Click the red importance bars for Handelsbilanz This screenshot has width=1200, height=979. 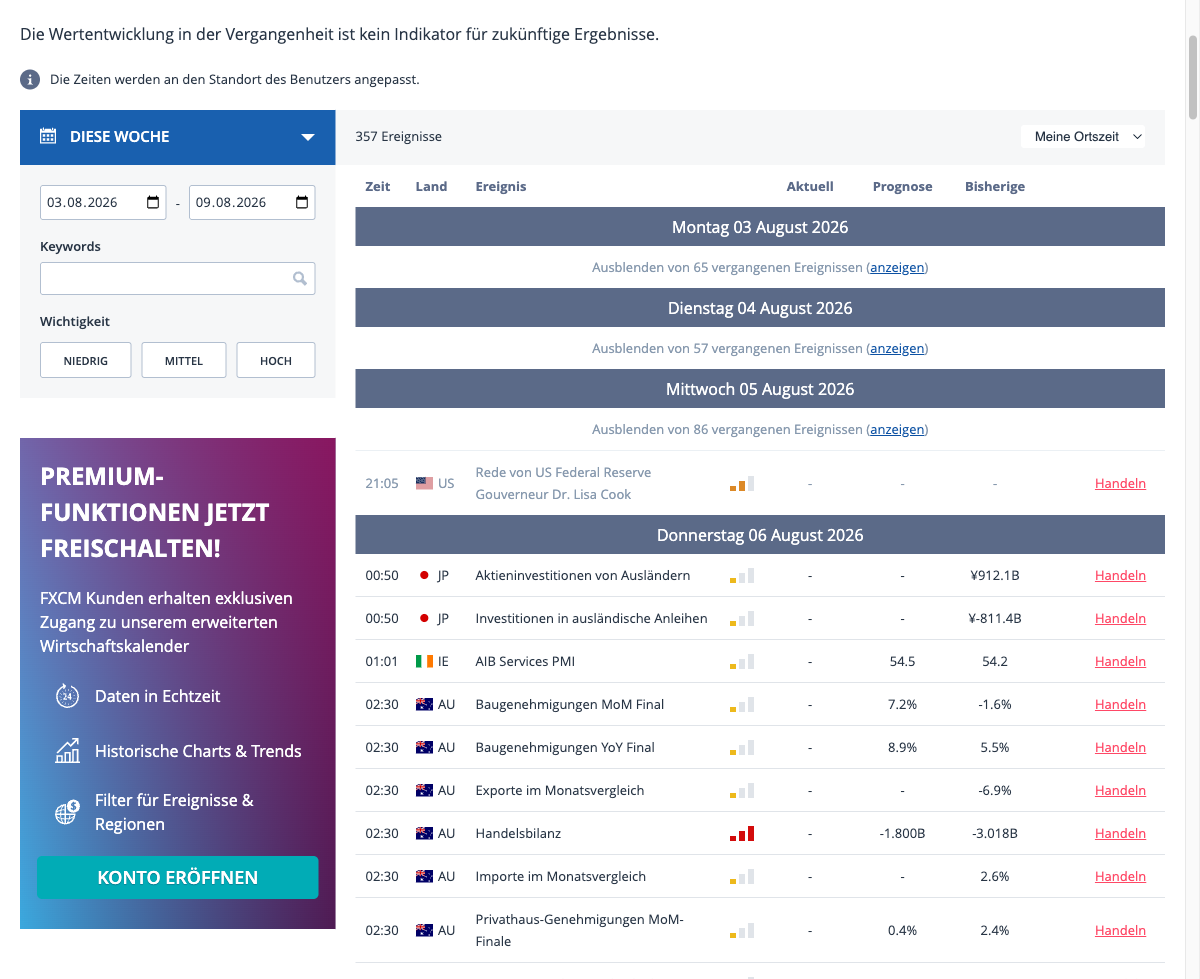coord(742,833)
